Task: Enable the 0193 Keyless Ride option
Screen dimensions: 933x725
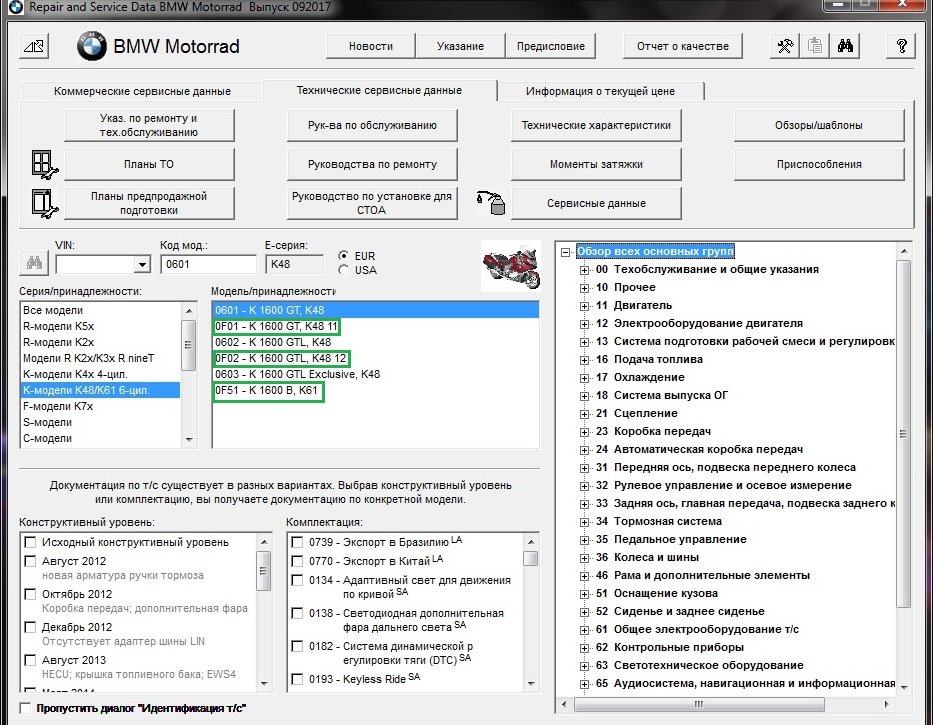Action: click(x=298, y=680)
